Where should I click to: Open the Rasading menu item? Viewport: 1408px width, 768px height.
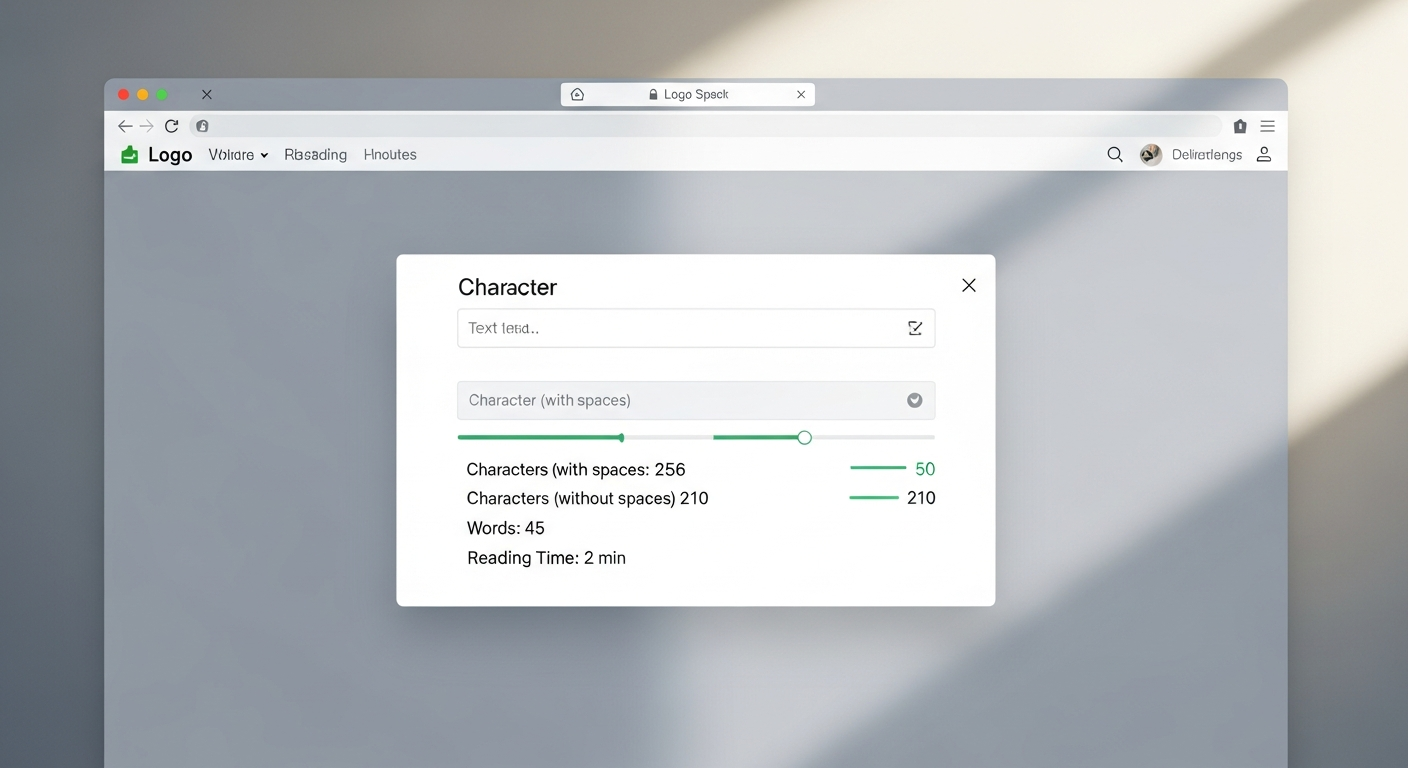(x=315, y=155)
